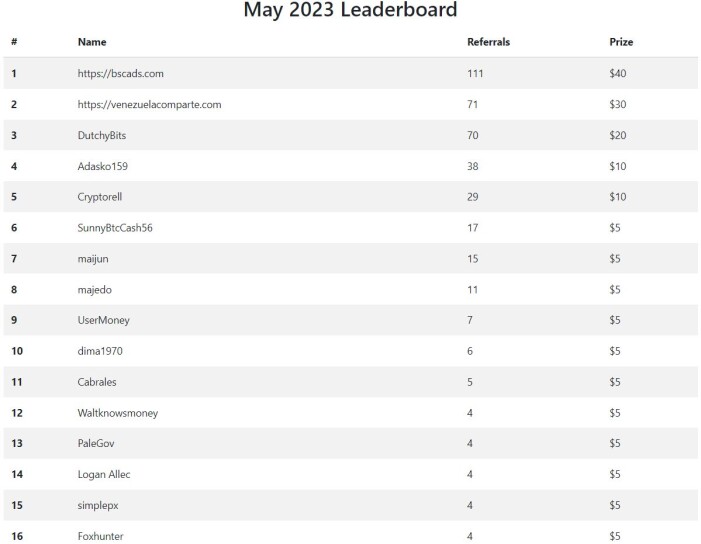Viewport: 701px width, 544px height.
Task: Select the simplepx entry
Action: click(98, 506)
